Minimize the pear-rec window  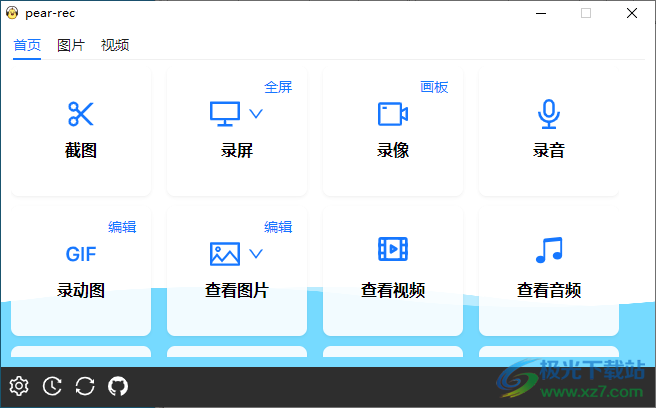pyautogui.click(x=541, y=13)
